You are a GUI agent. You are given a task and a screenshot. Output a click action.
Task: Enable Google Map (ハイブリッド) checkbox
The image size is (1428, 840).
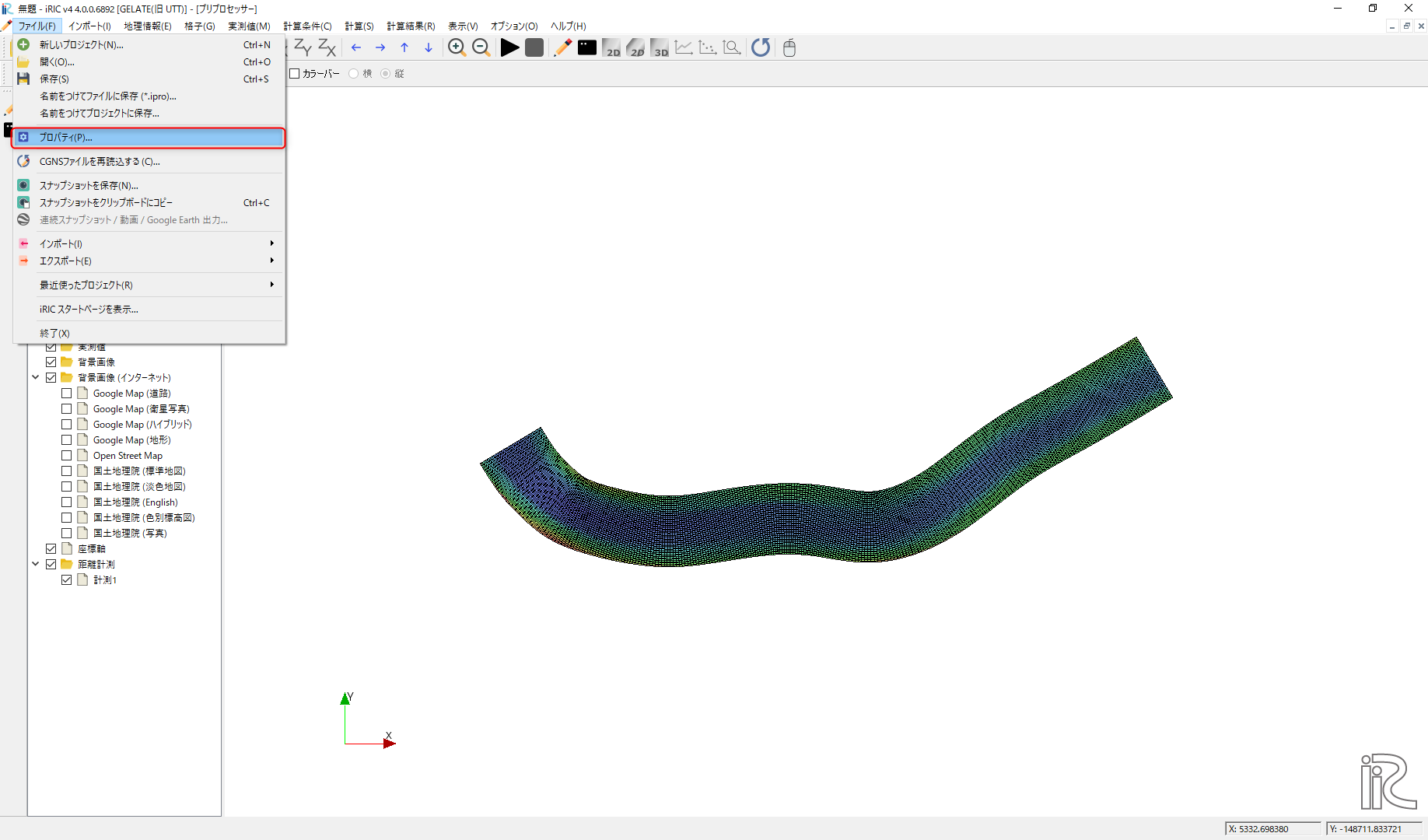(x=66, y=424)
